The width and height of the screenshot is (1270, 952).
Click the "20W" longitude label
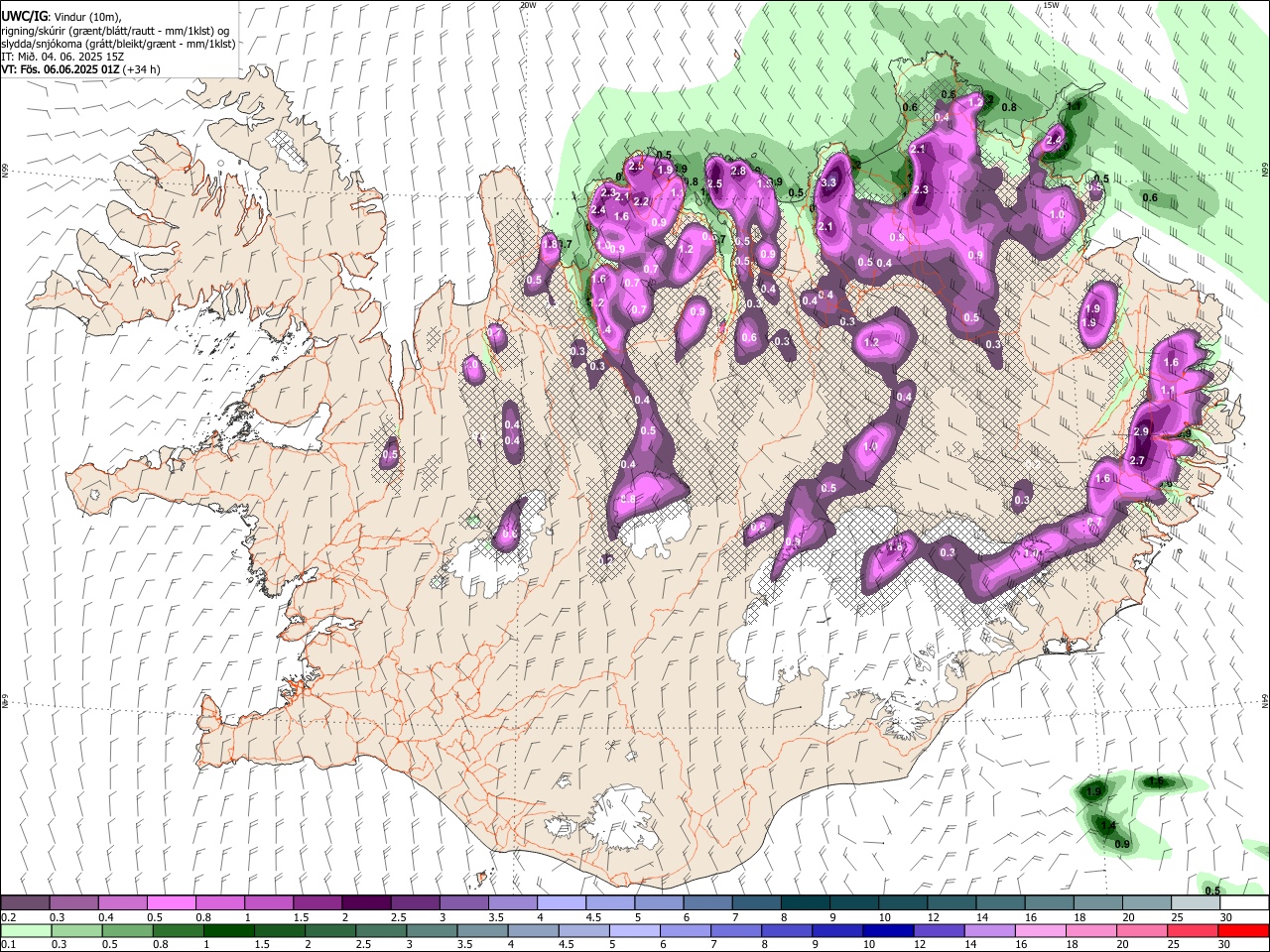tap(528, 5)
